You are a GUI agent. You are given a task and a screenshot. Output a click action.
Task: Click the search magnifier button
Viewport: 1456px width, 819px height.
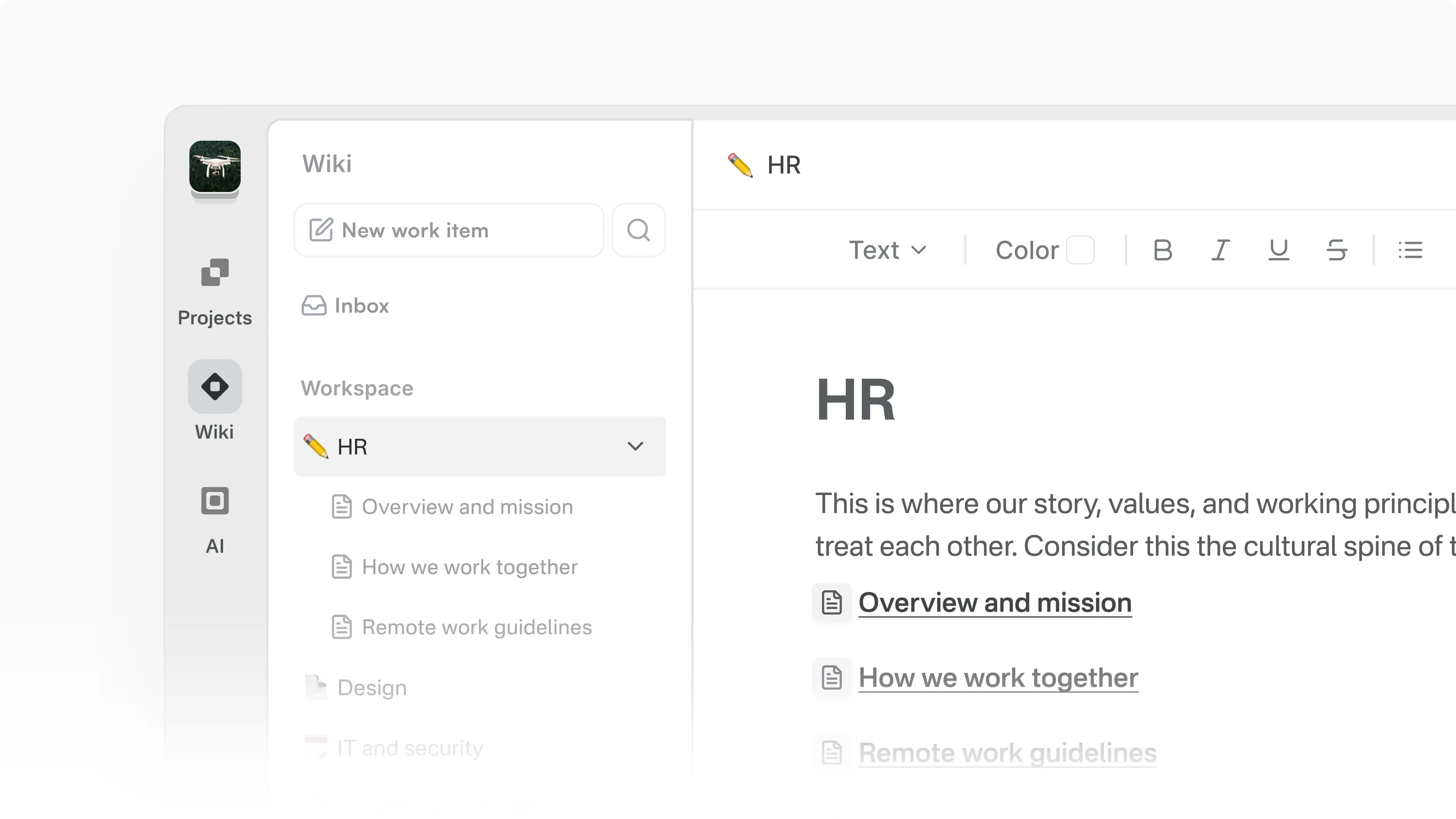[638, 230]
